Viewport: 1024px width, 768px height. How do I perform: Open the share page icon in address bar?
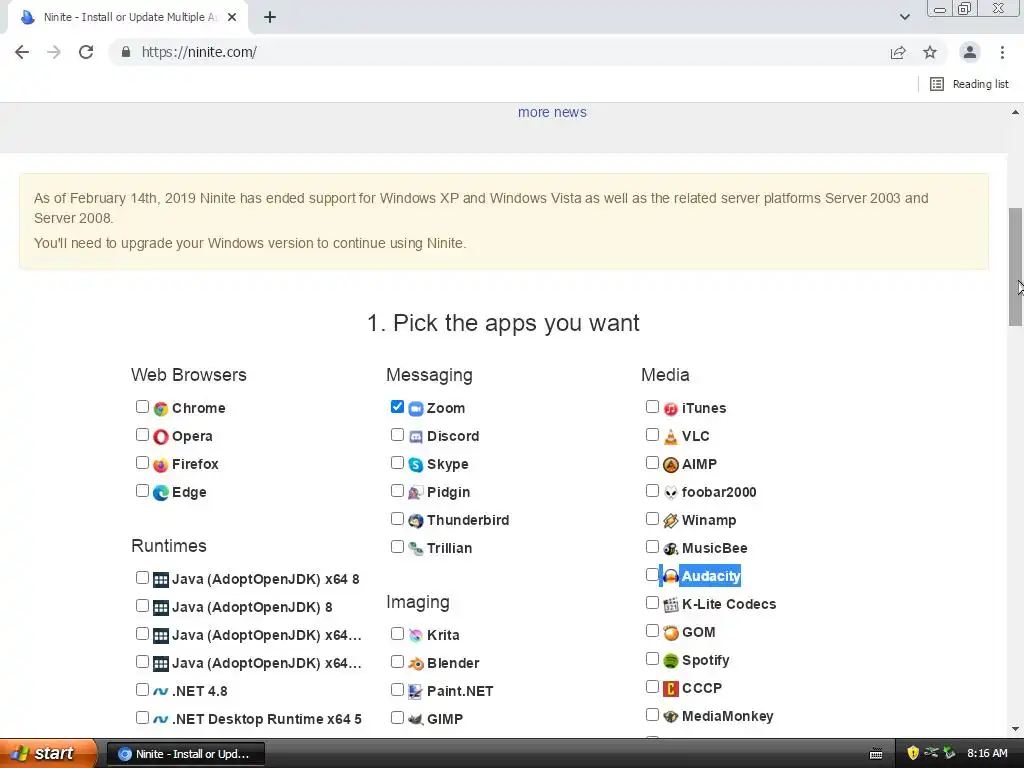pyautogui.click(x=898, y=52)
